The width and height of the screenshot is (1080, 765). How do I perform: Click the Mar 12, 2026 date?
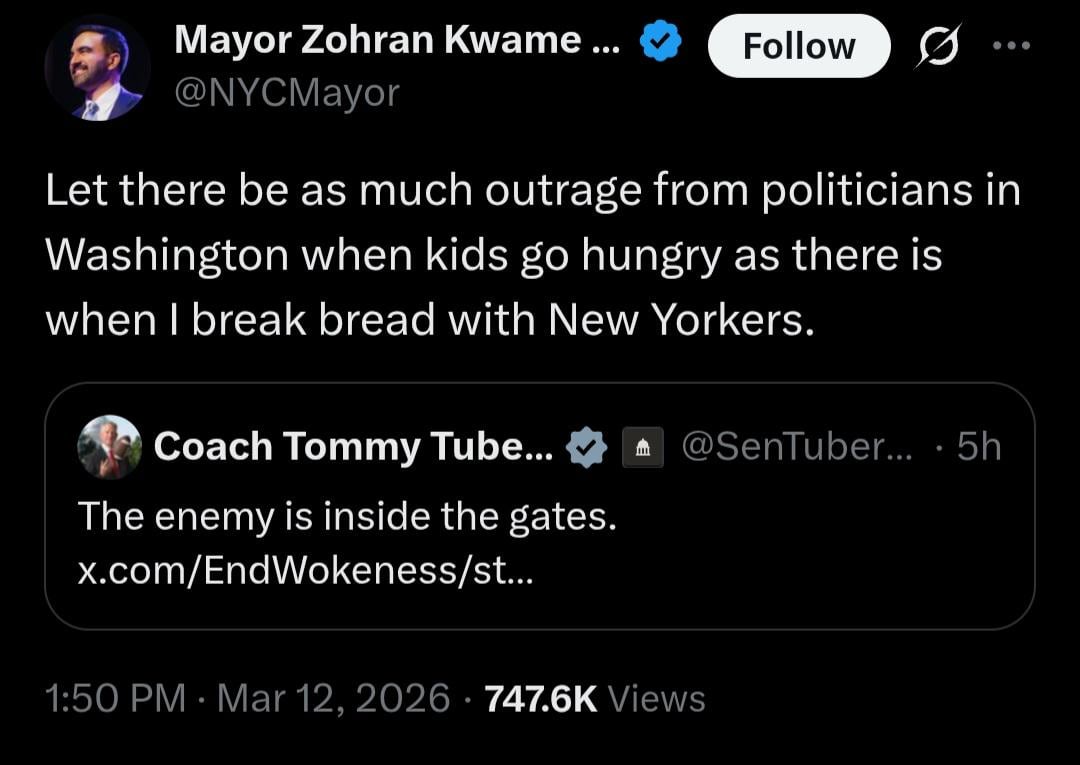click(334, 698)
